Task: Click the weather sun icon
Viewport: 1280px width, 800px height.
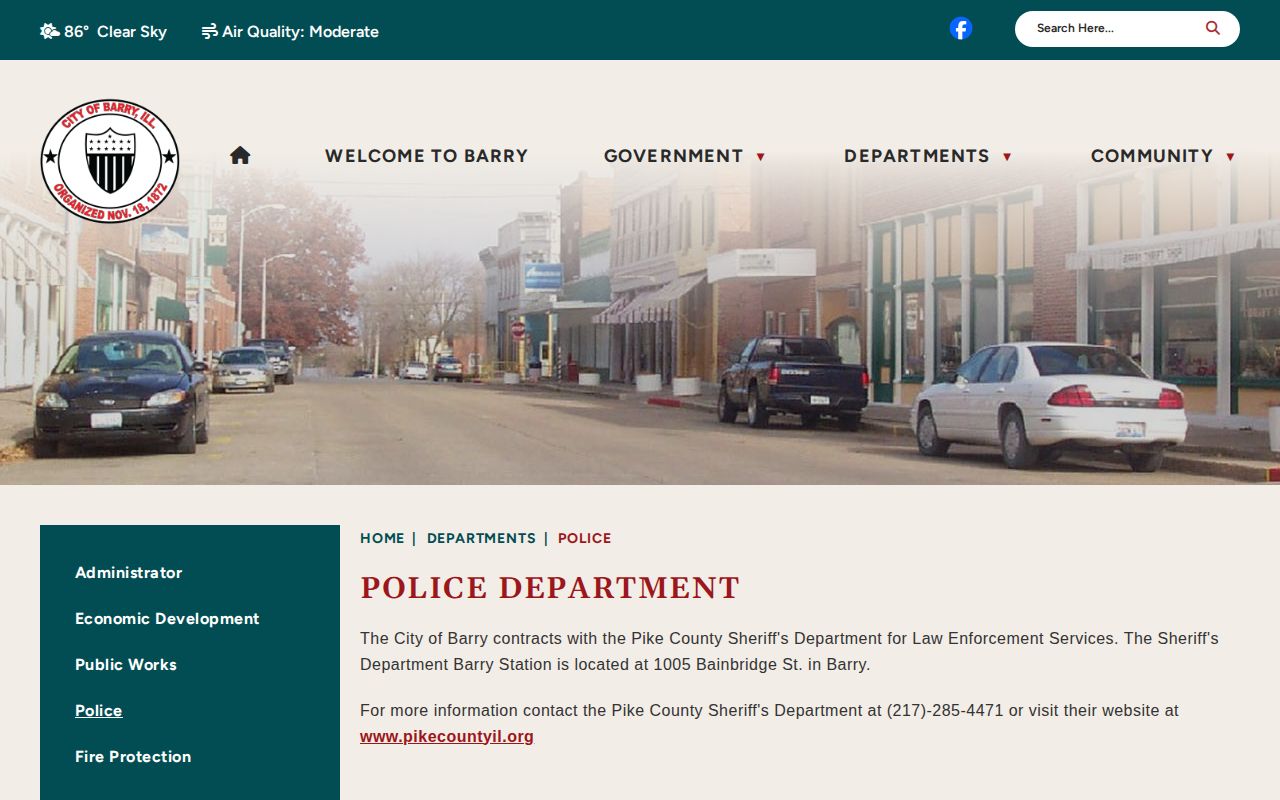Action: tap(49, 31)
